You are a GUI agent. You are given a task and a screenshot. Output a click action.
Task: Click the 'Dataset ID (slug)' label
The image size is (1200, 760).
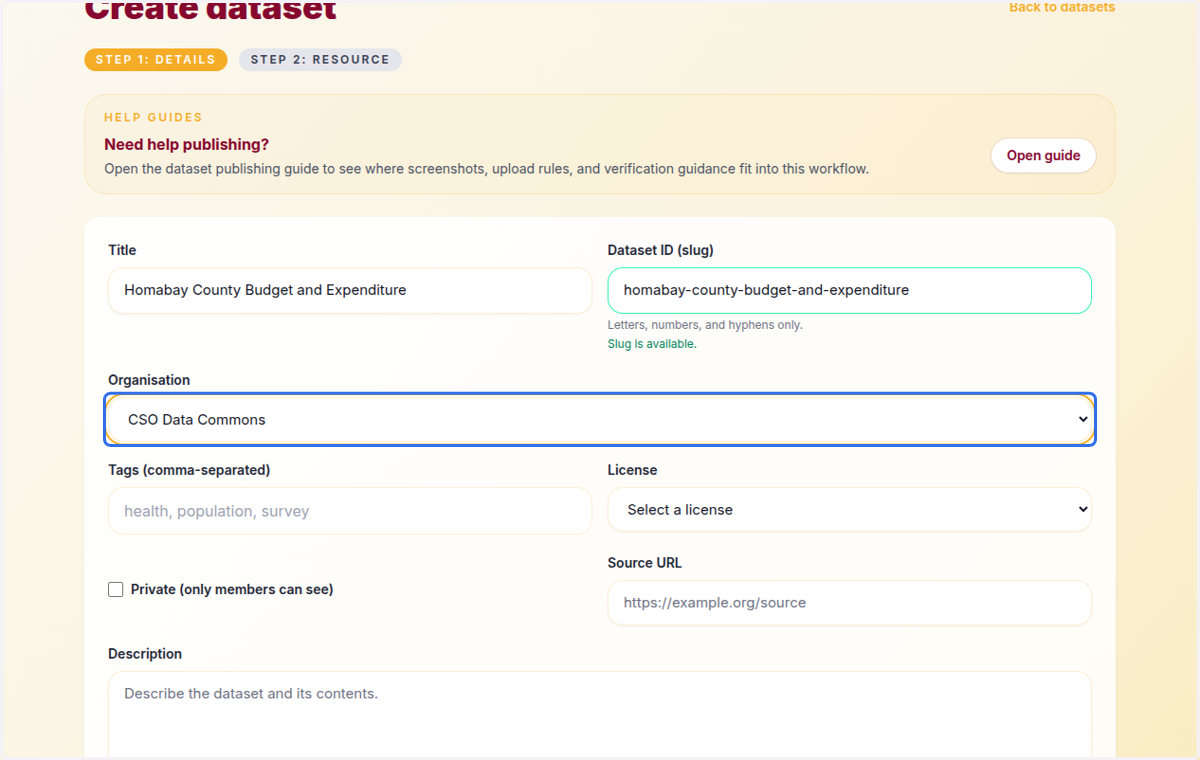click(x=661, y=250)
